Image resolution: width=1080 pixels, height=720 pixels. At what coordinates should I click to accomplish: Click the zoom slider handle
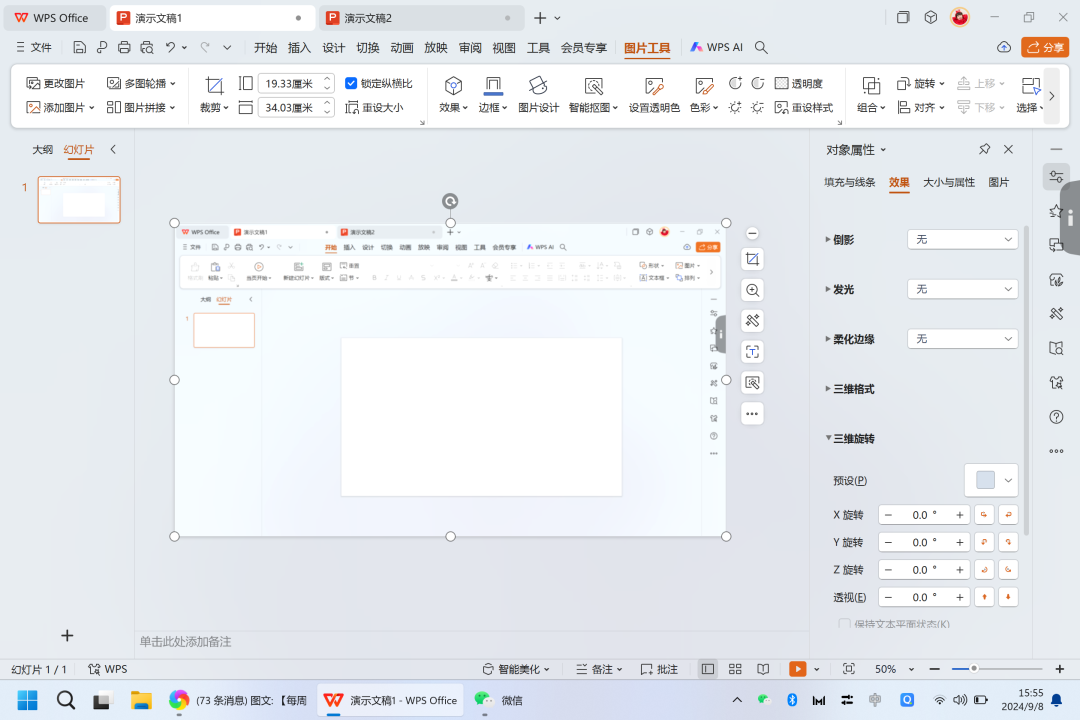click(x=974, y=668)
